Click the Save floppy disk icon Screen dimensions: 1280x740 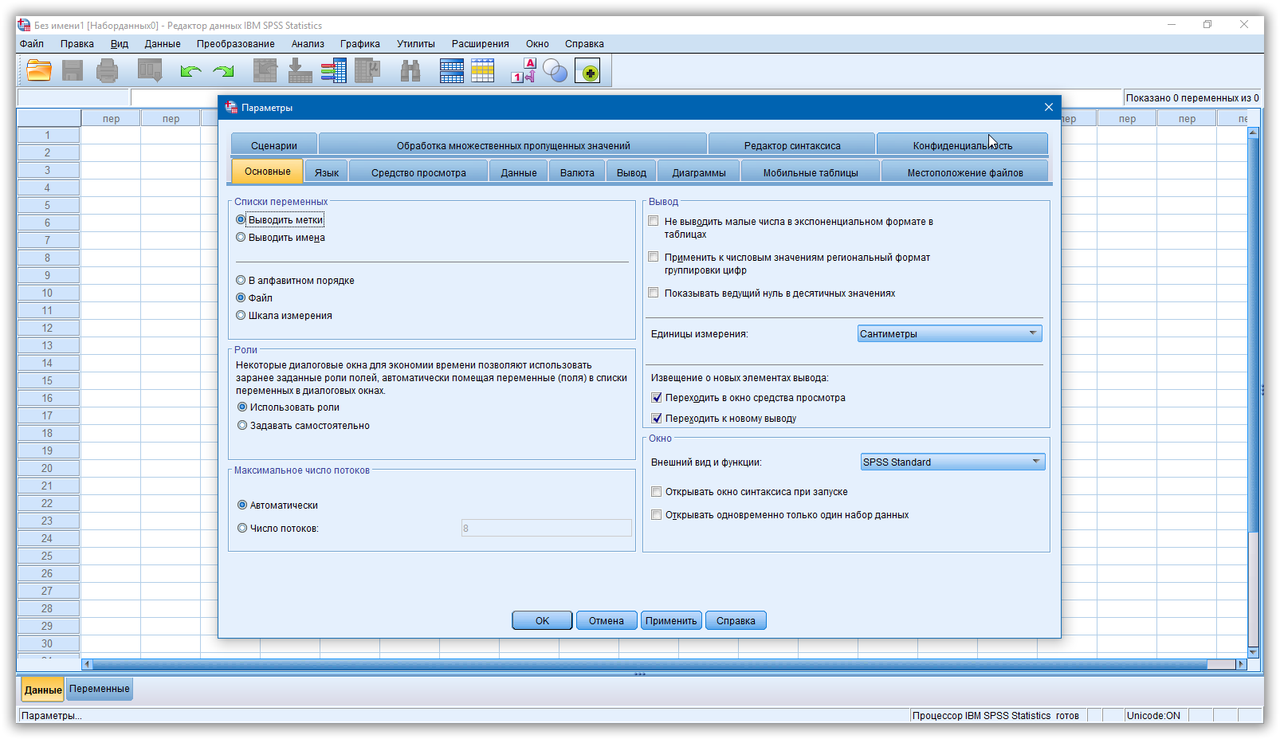pos(72,70)
